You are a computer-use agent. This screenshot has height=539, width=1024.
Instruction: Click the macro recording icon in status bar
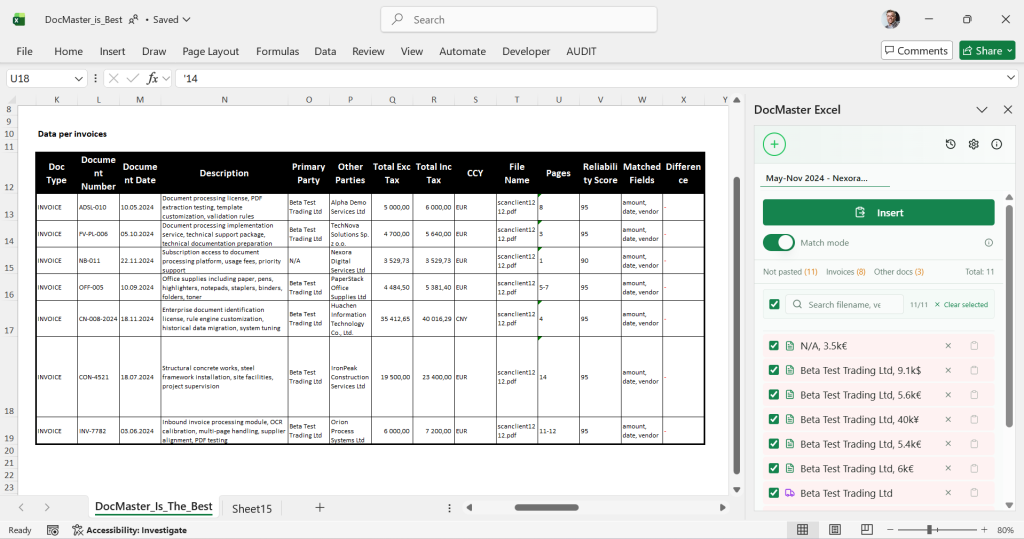[53, 530]
